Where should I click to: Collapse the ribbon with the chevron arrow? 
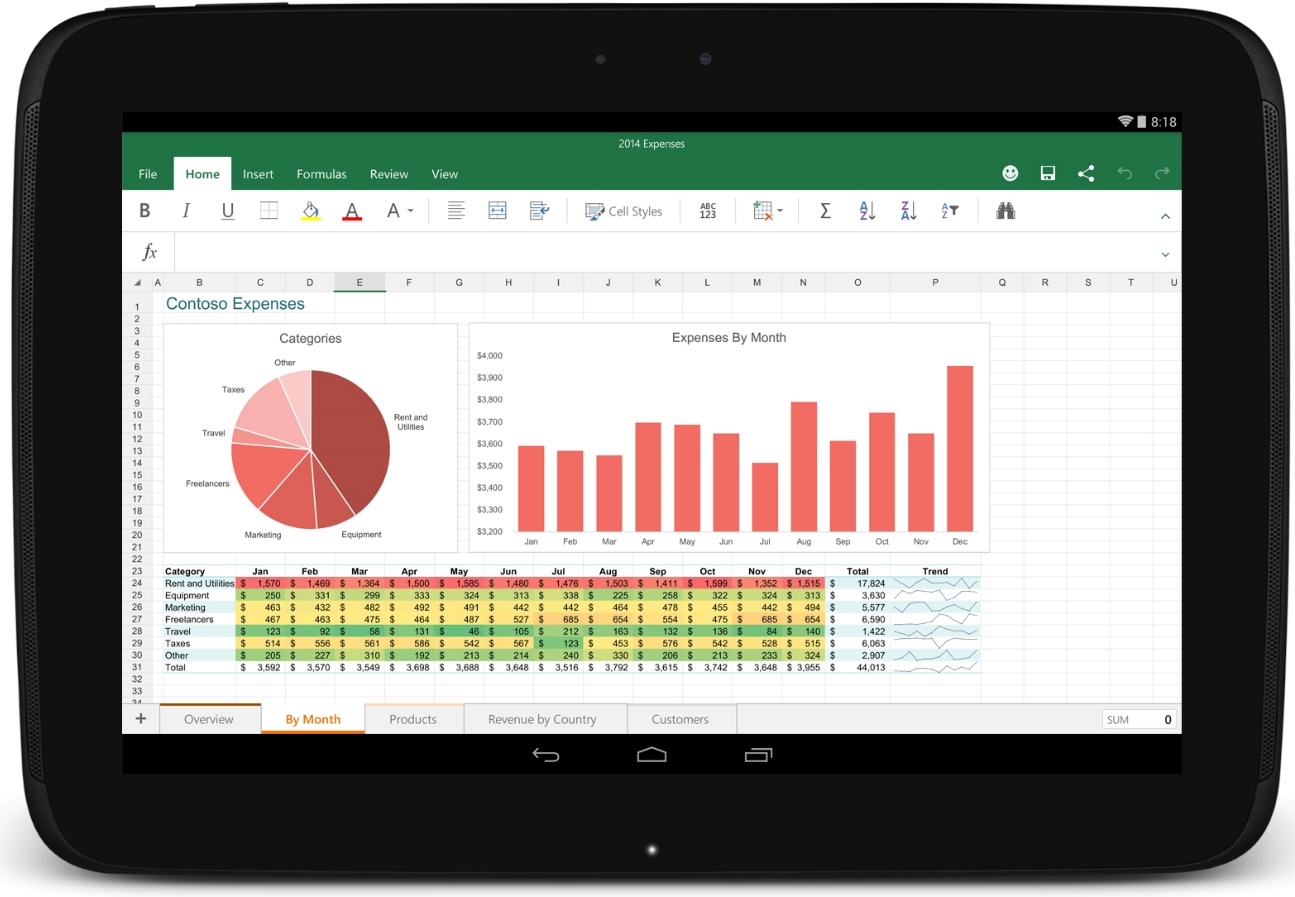click(x=1164, y=214)
